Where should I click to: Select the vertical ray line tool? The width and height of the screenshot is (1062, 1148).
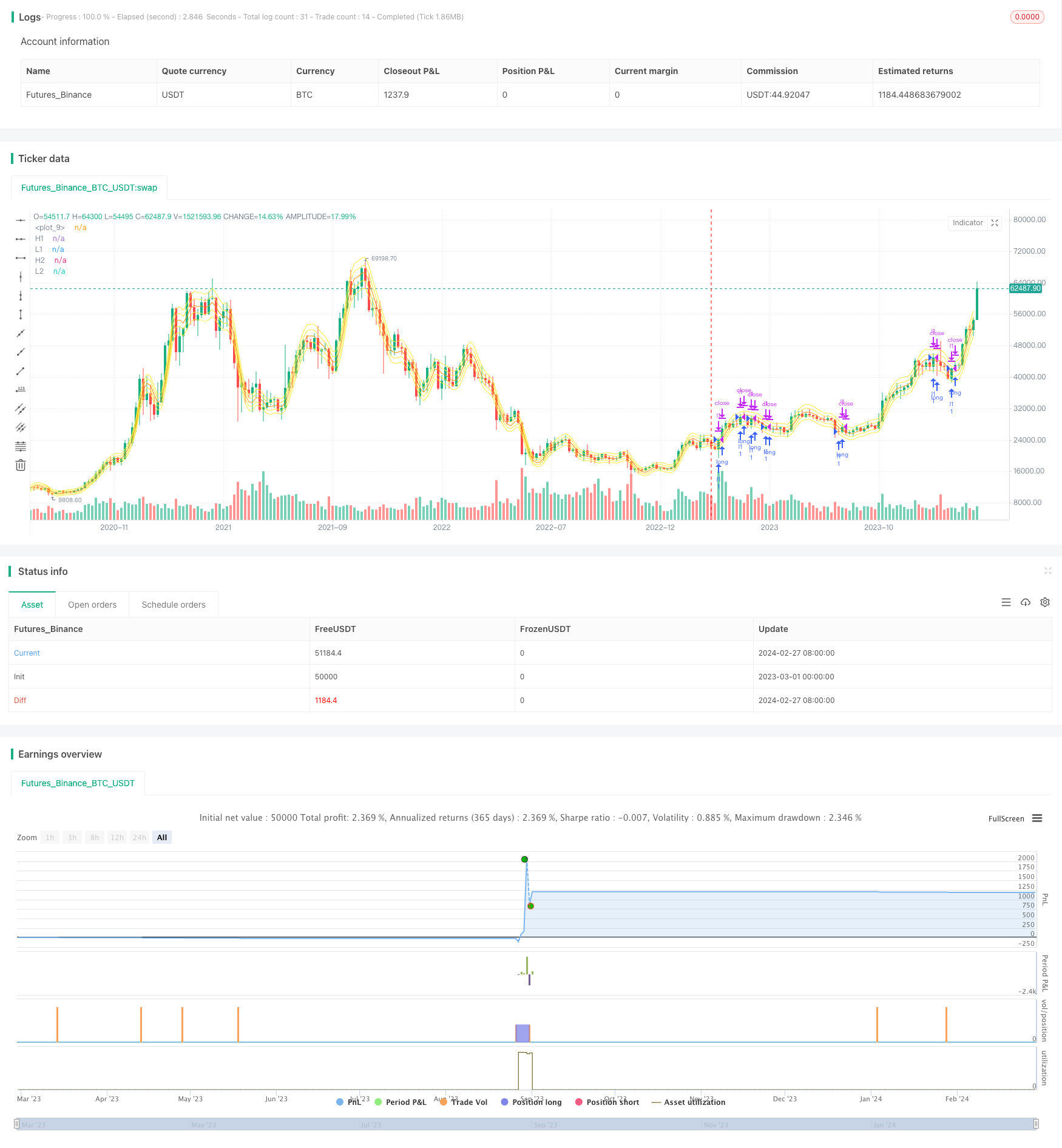click(21, 296)
